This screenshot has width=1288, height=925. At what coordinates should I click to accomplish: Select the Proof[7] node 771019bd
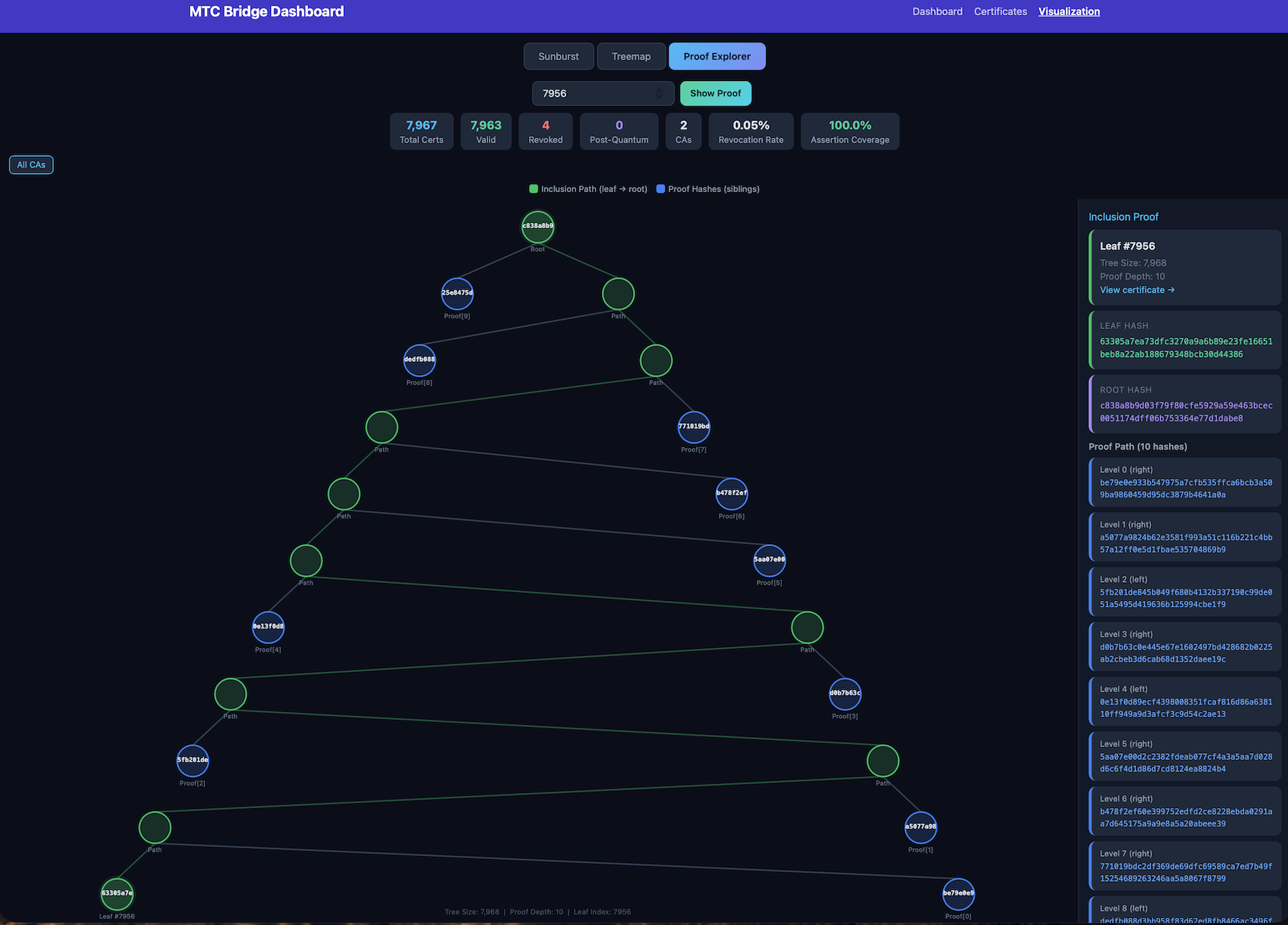[694, 427]
